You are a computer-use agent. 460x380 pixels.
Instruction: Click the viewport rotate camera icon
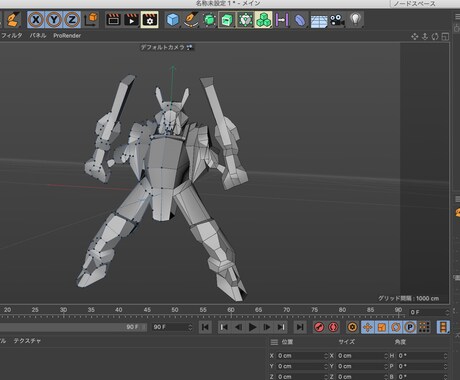click(x=435, y=36)
